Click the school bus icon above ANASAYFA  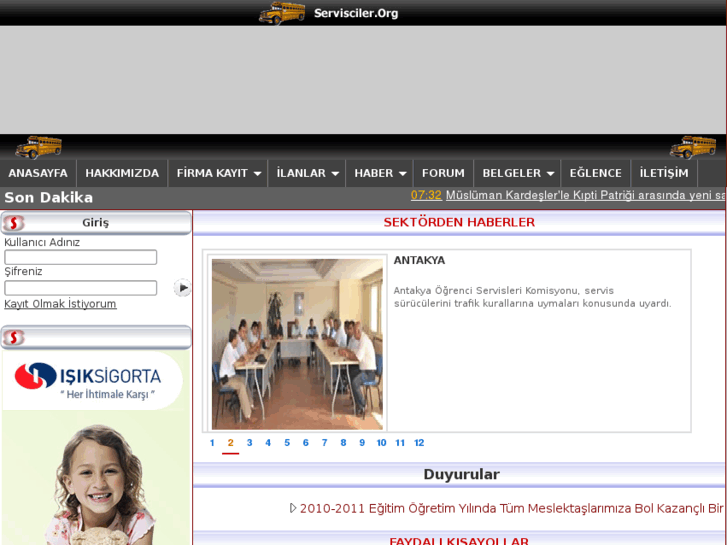point(38,147)
